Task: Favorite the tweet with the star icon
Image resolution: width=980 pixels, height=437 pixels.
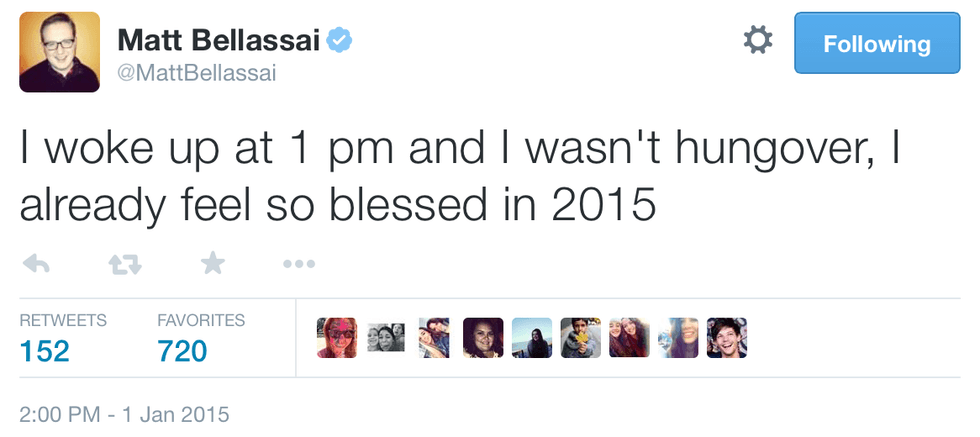Action: pyautogui.click(x=212, y=264)
